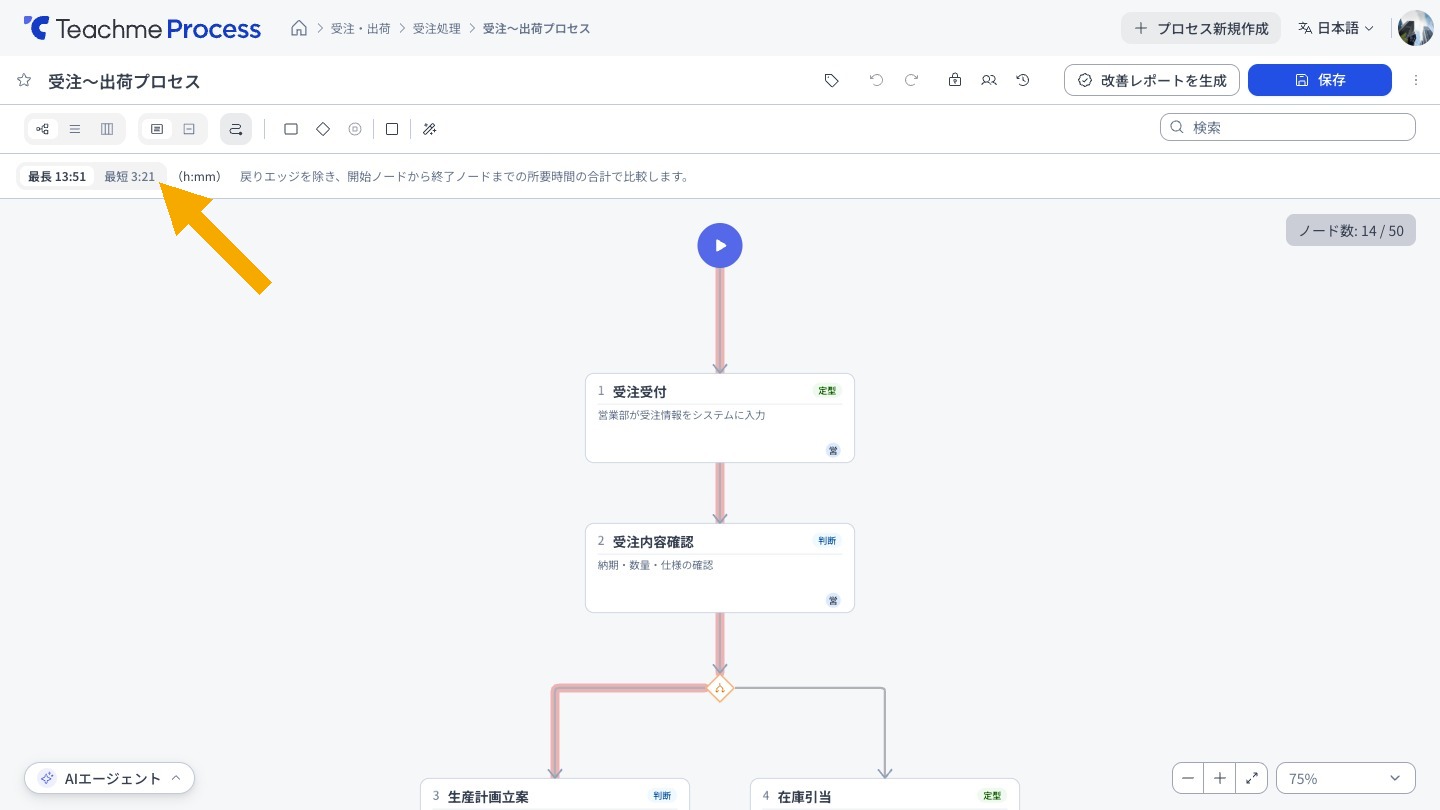Select the 最長 13:51 path tab
The width and height of the screenshot is (1440, 810).
tap(57, 177)
